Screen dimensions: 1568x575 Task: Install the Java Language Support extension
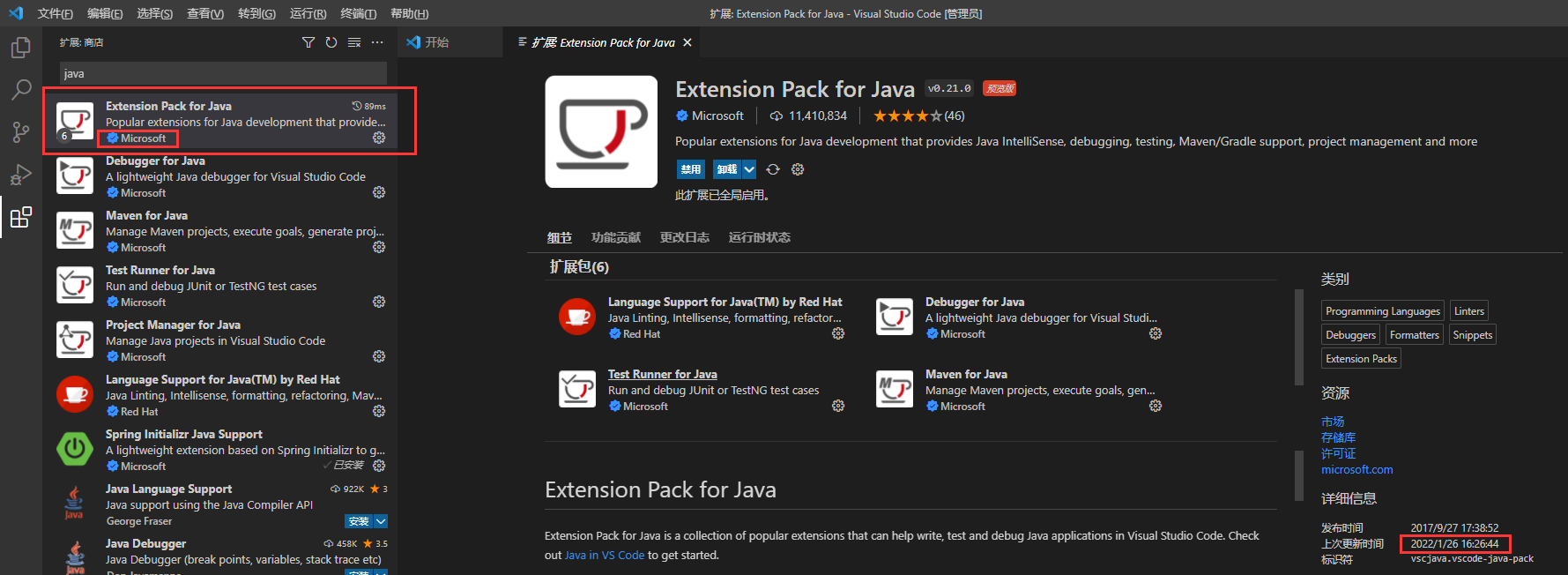(x=359, y=521)
